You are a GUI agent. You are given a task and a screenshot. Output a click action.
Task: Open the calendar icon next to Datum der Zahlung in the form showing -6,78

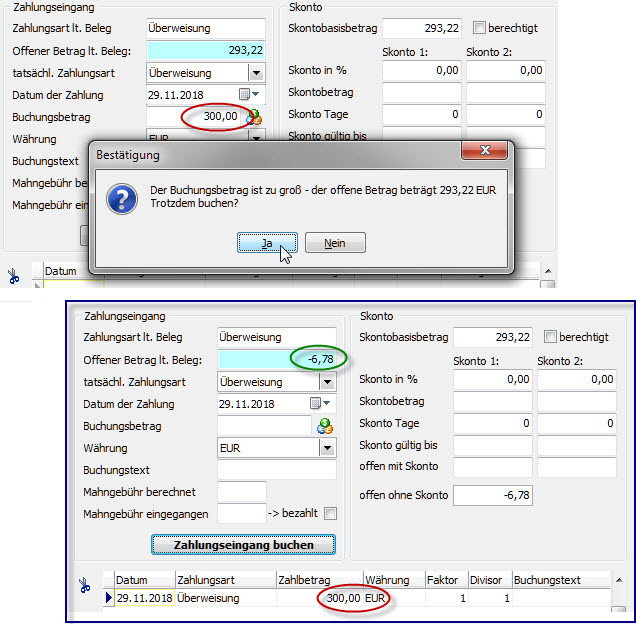[x=317, y=404]
